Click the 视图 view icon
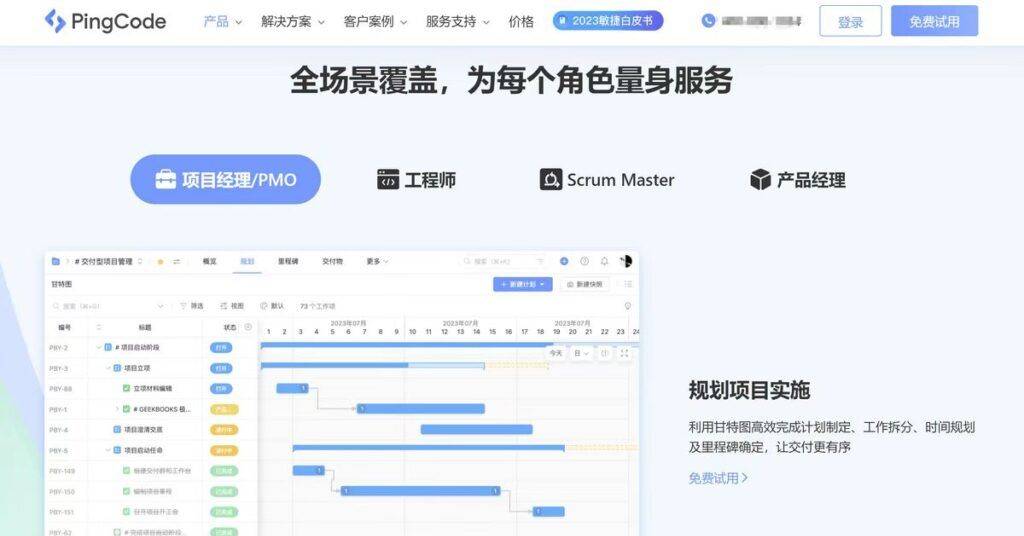The image size is (1024, 536). [223, 306]
